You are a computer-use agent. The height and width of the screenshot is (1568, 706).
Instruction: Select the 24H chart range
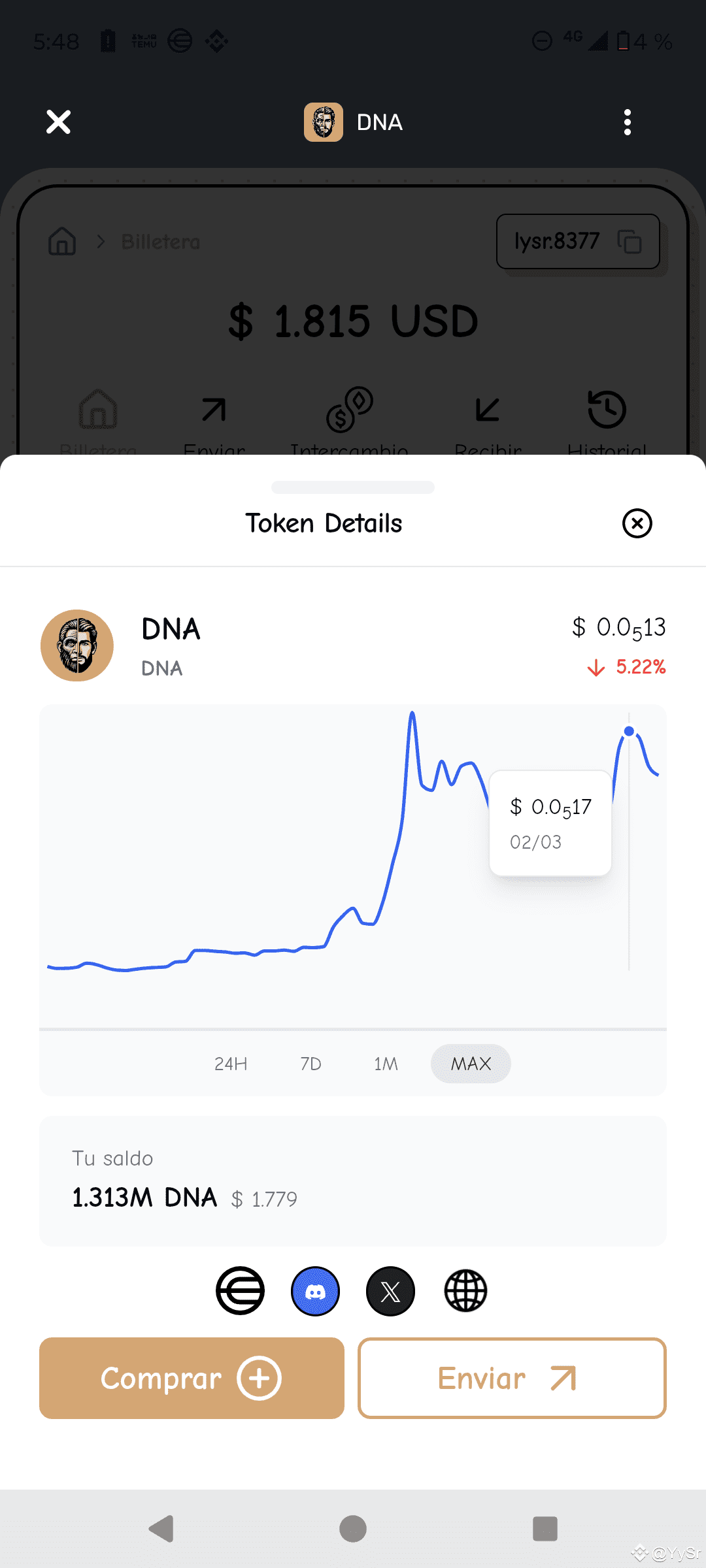[x=231, y=1064]
